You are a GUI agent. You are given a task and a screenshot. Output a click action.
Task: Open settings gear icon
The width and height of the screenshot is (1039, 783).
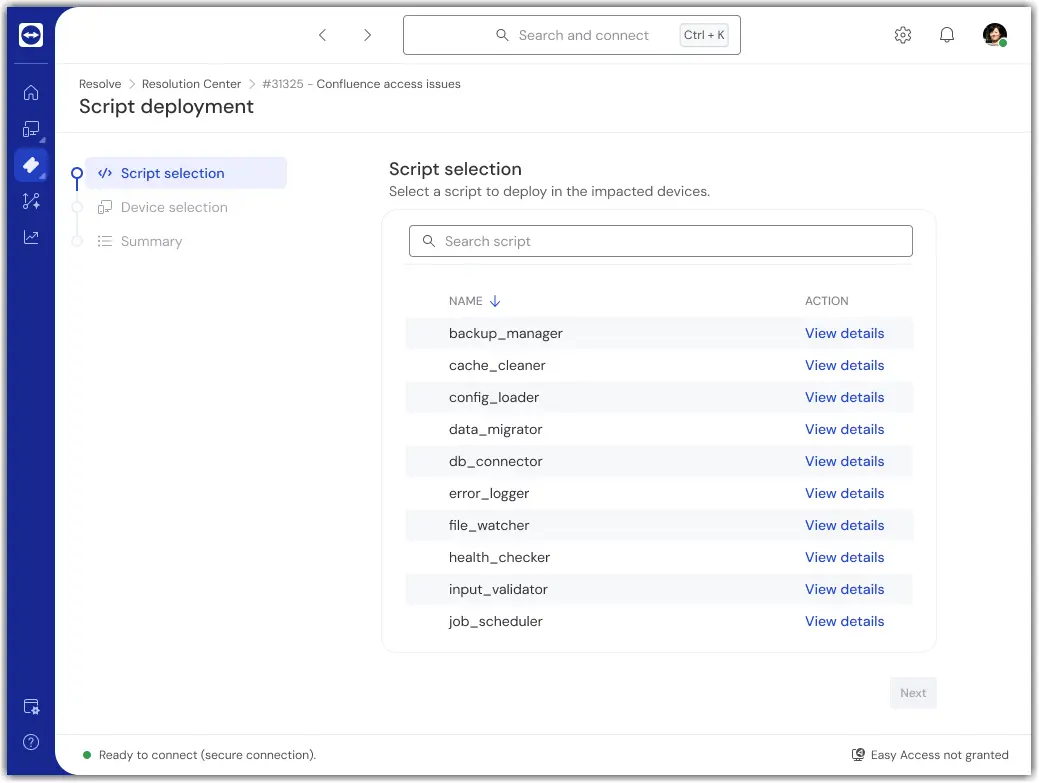click(902, 35)
